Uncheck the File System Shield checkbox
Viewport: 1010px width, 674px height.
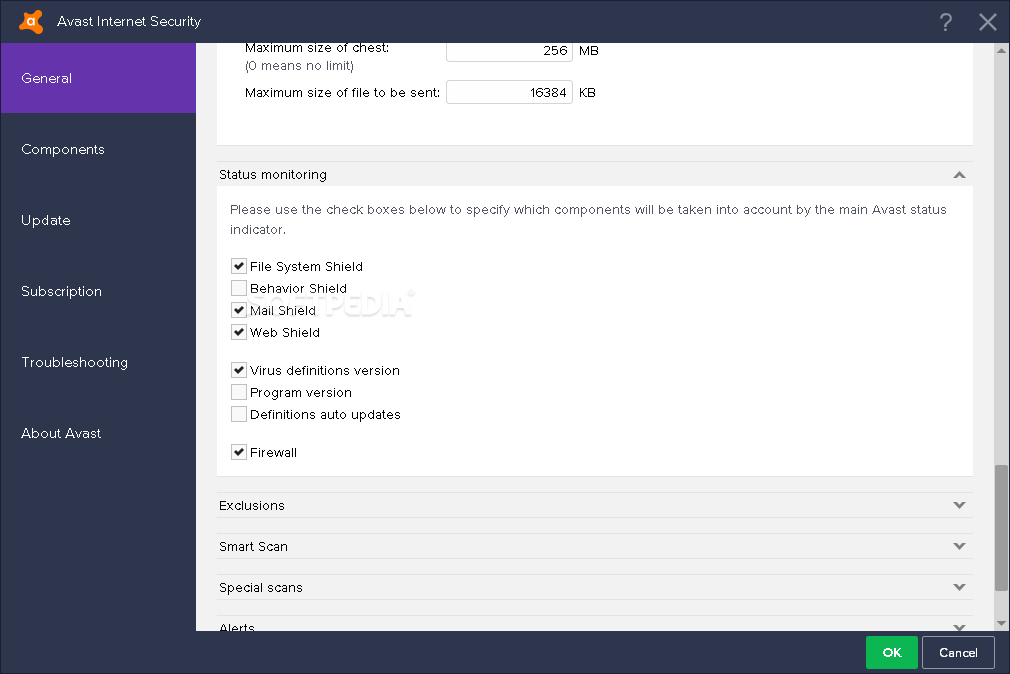(239, 267)
